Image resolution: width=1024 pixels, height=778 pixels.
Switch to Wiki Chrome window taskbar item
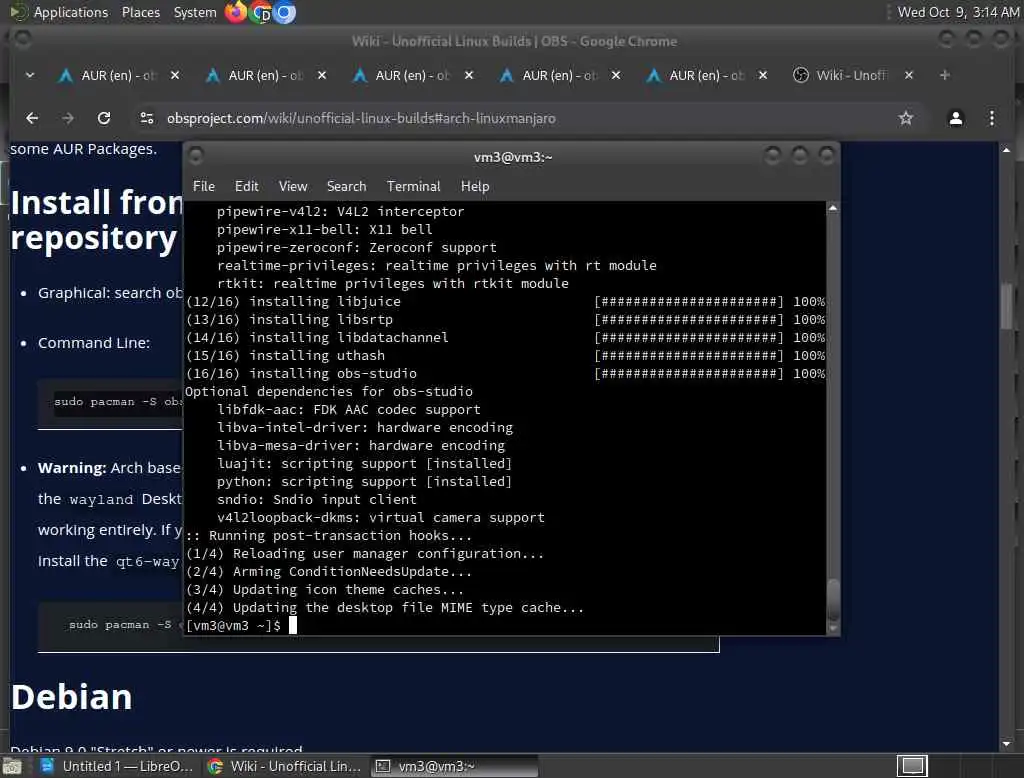(285, 766)
